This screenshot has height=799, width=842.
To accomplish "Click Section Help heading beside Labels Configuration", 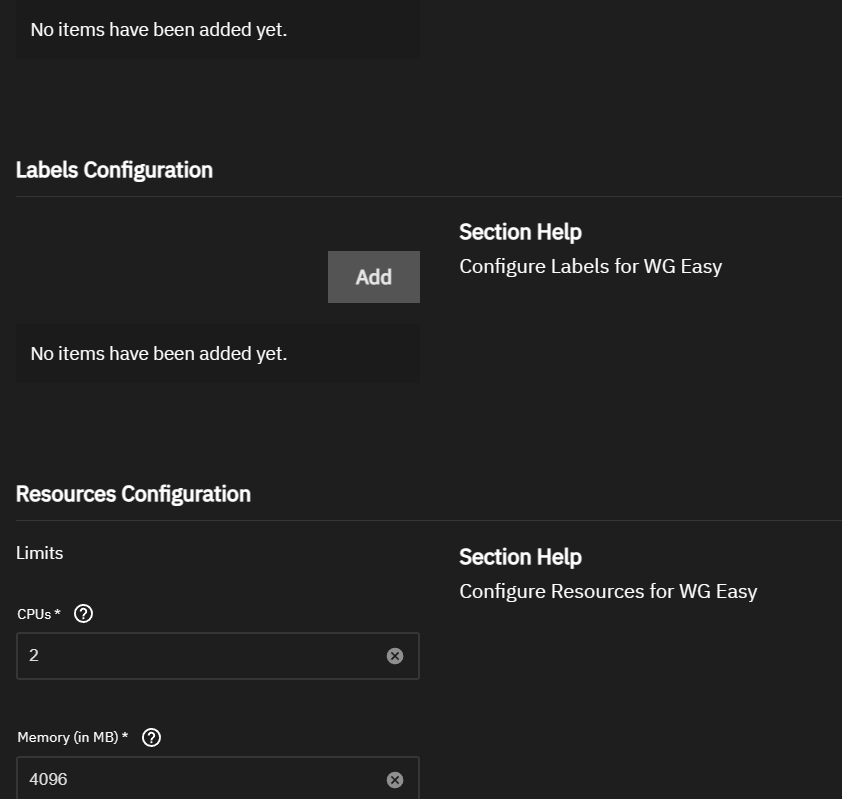I will coord(520,233).
